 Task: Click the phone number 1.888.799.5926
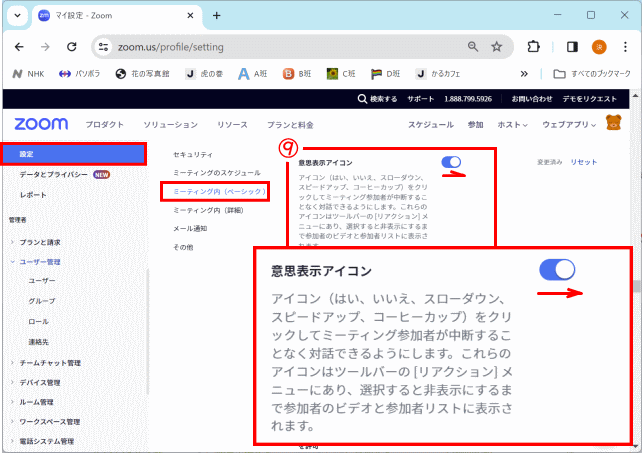tap(468, 99)
